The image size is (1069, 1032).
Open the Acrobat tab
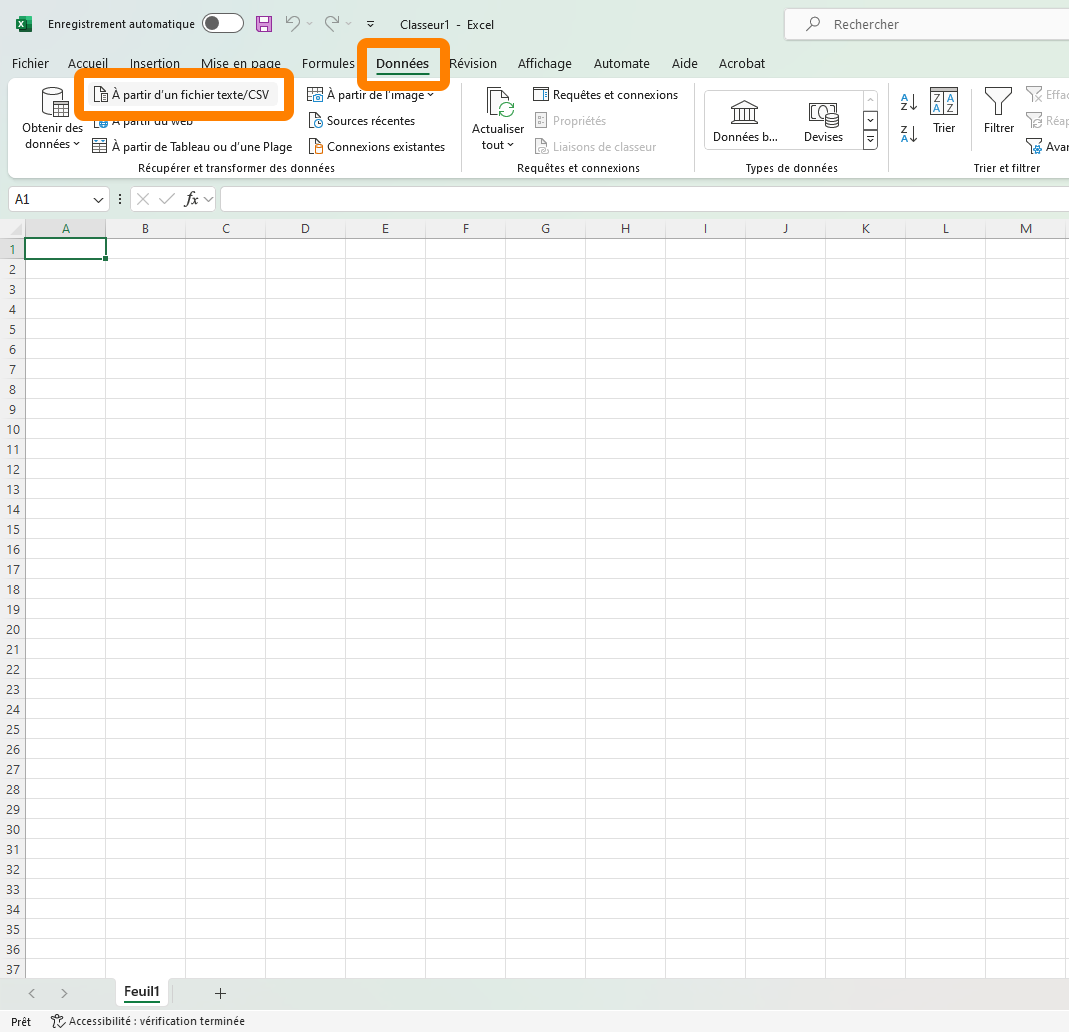click(x=742, y=63)
